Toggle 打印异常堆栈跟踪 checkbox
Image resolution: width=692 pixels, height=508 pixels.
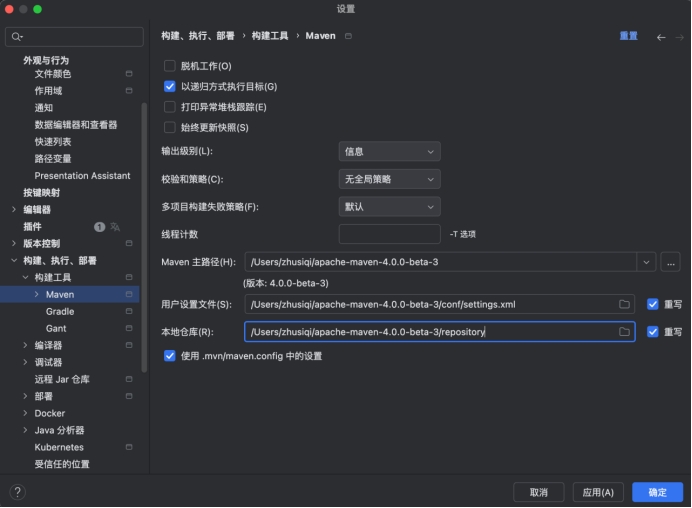[169, 107]
